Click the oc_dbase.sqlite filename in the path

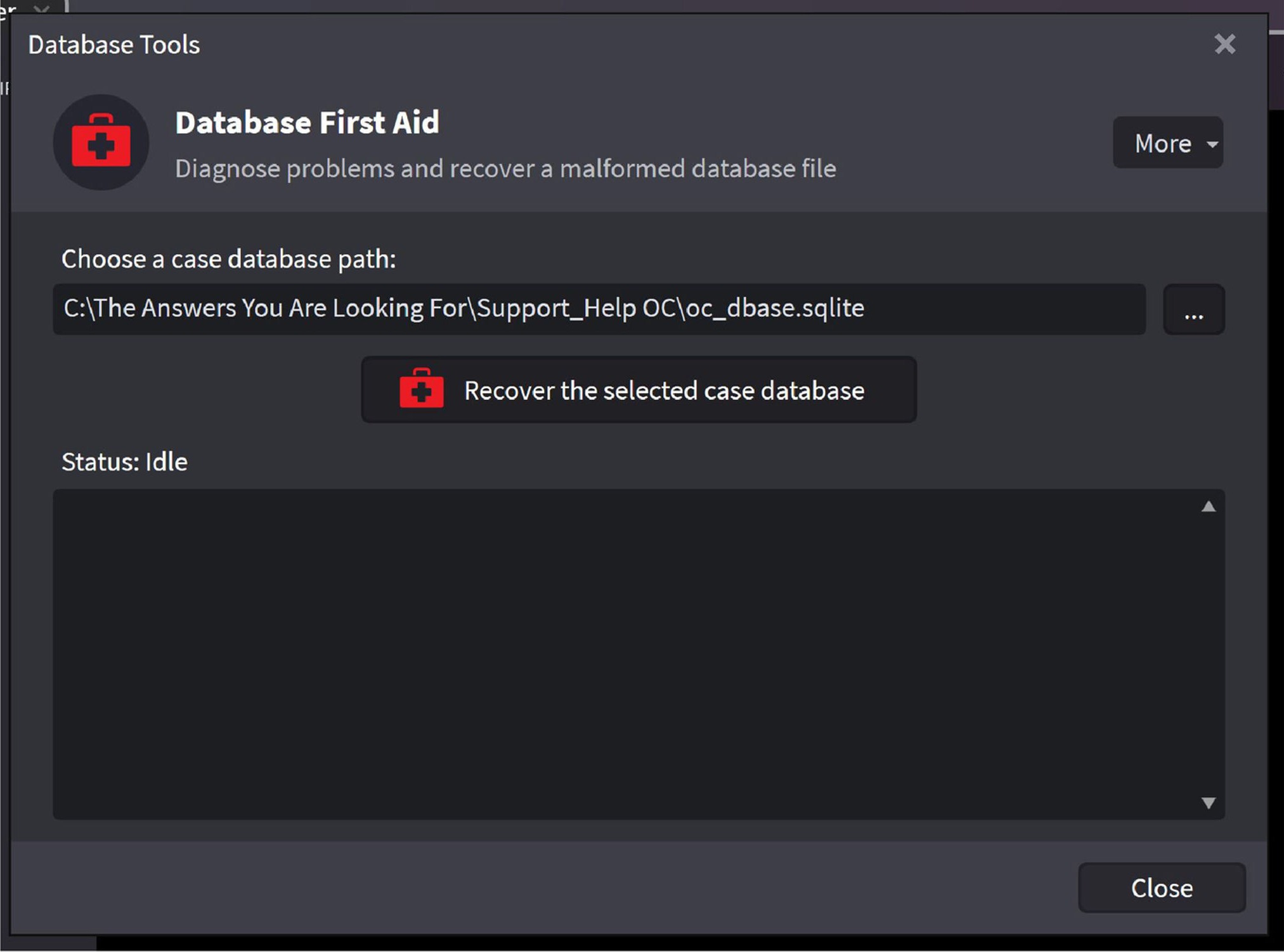pyautogui.click(x=775, y=308)
